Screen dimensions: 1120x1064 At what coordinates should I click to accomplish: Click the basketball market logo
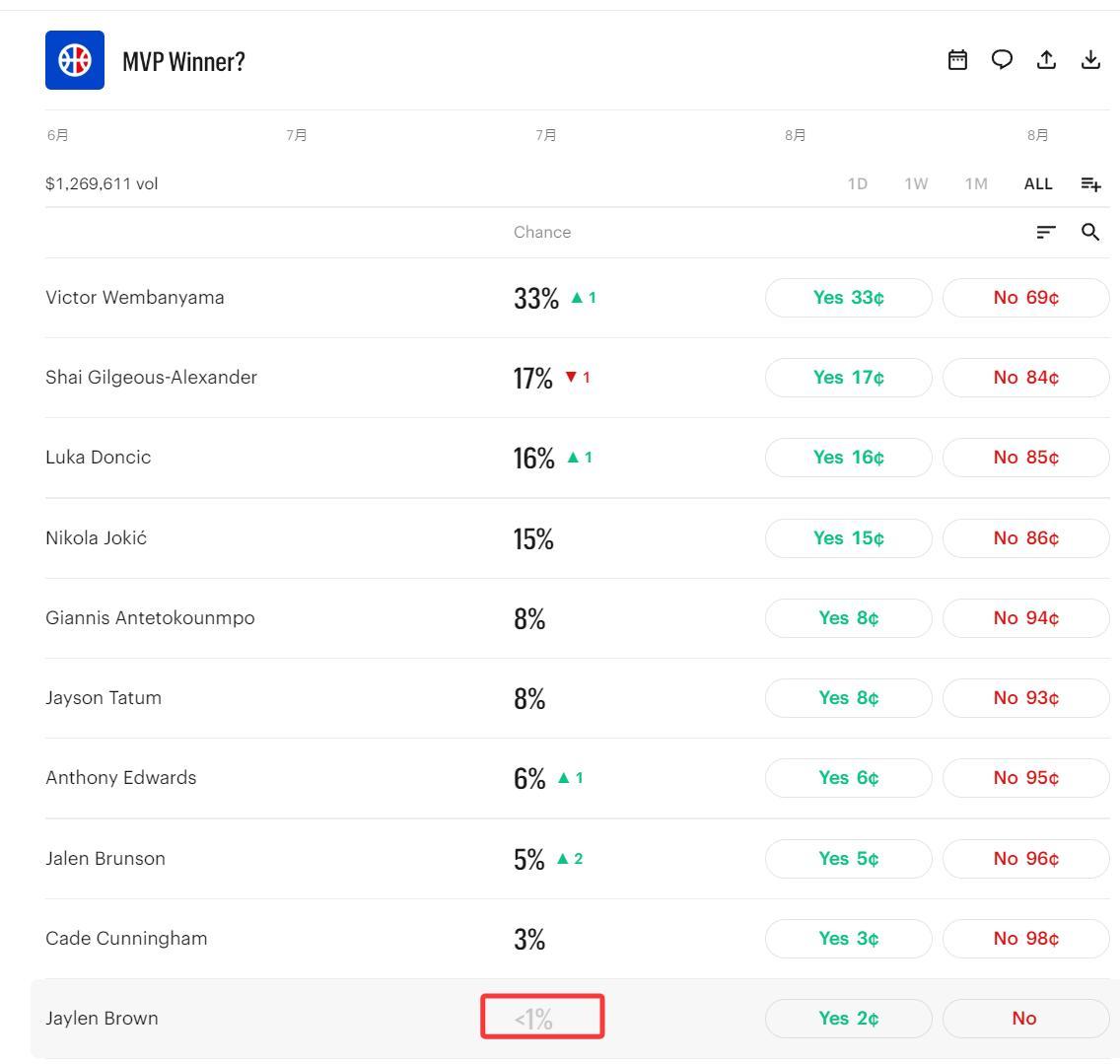[75, 60]
